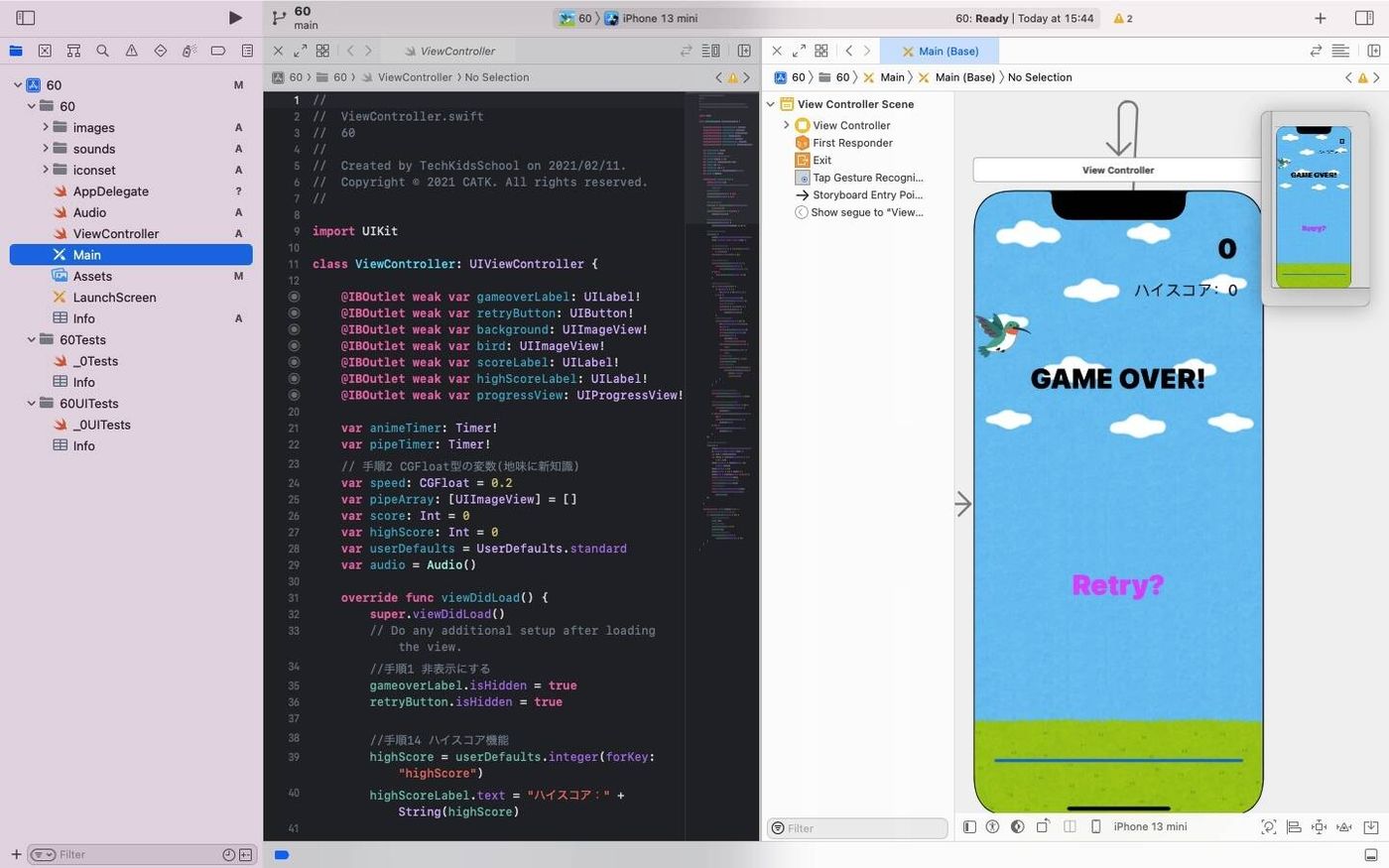Toggle the document outline in the canvas bar
The image size is (1389, 868).
click(970, 826)
